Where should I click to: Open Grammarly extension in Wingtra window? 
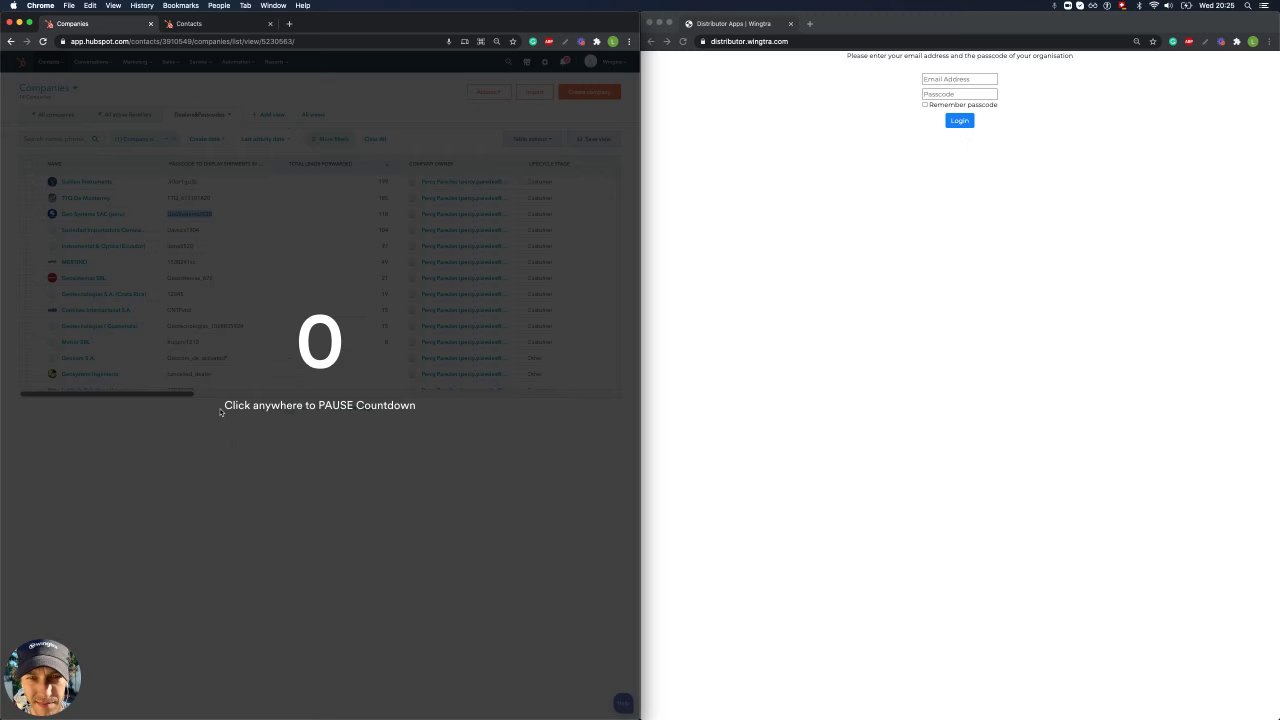pos(1172,41)
